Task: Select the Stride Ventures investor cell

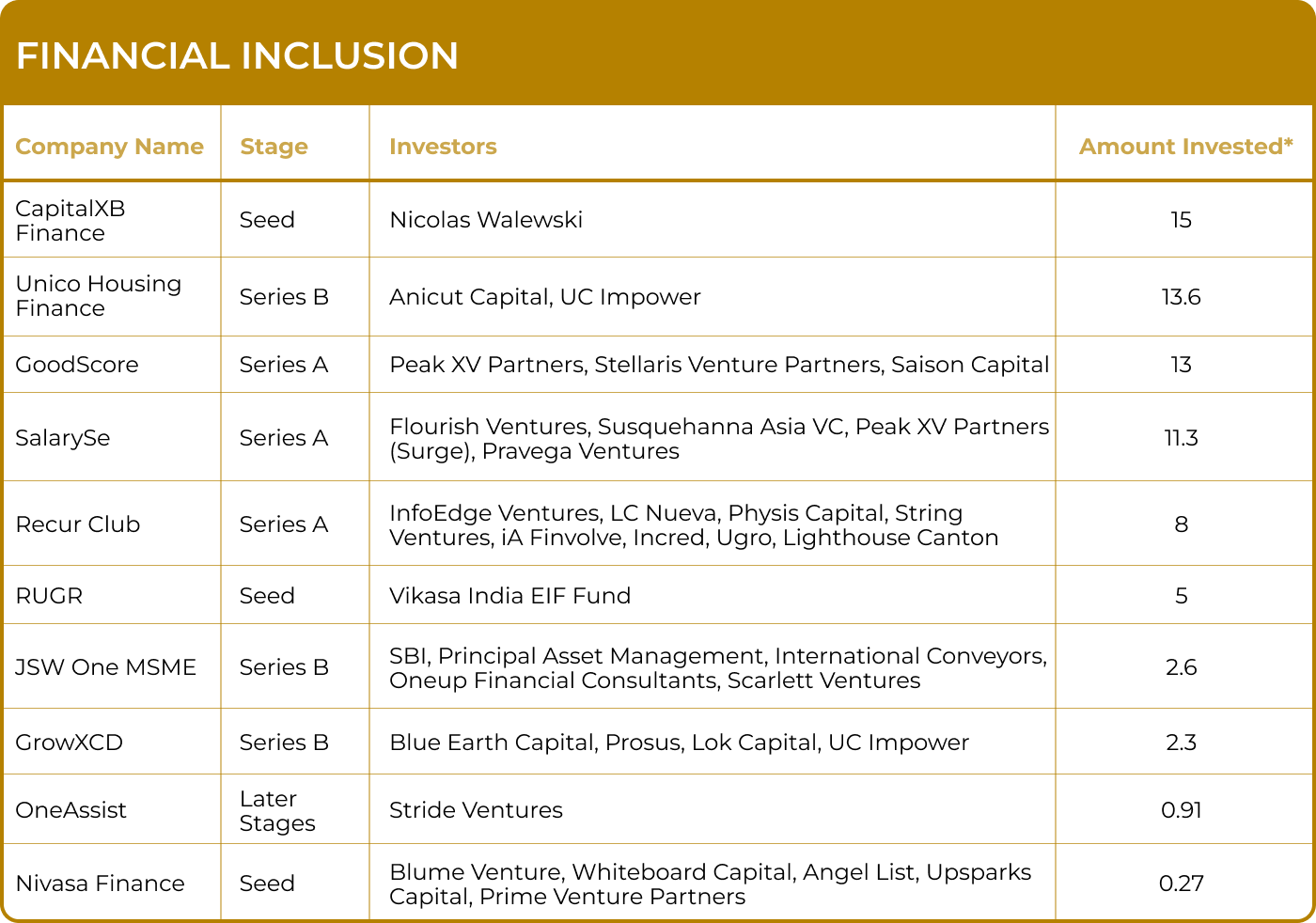Action: (x=476, y=810)
